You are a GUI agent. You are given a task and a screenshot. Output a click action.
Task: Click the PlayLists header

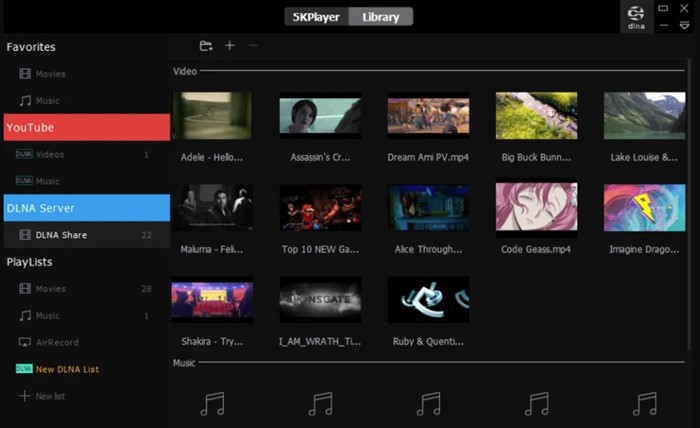pyautogui.click(x=29, y=262)
